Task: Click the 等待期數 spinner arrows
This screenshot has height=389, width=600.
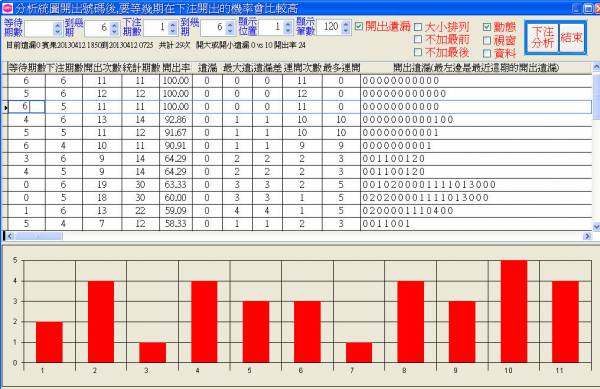Action: (x=57, y=28)
